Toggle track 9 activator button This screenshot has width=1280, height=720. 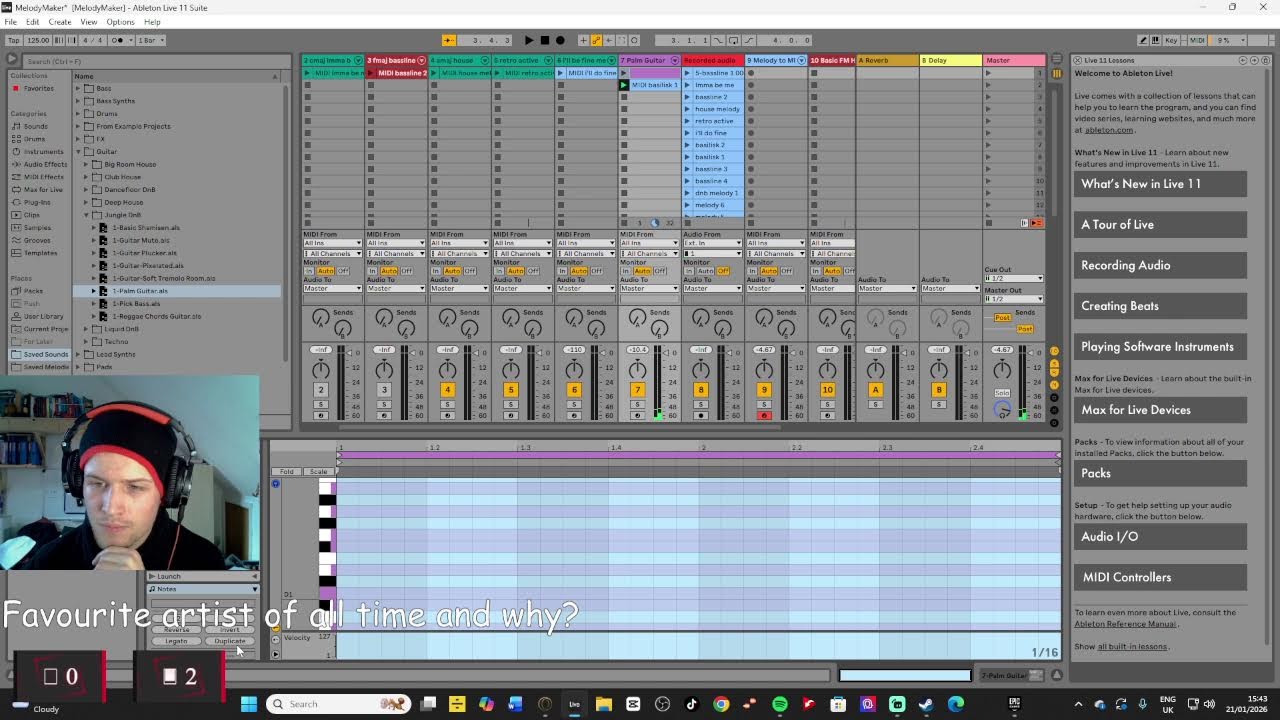pos(764,390)
